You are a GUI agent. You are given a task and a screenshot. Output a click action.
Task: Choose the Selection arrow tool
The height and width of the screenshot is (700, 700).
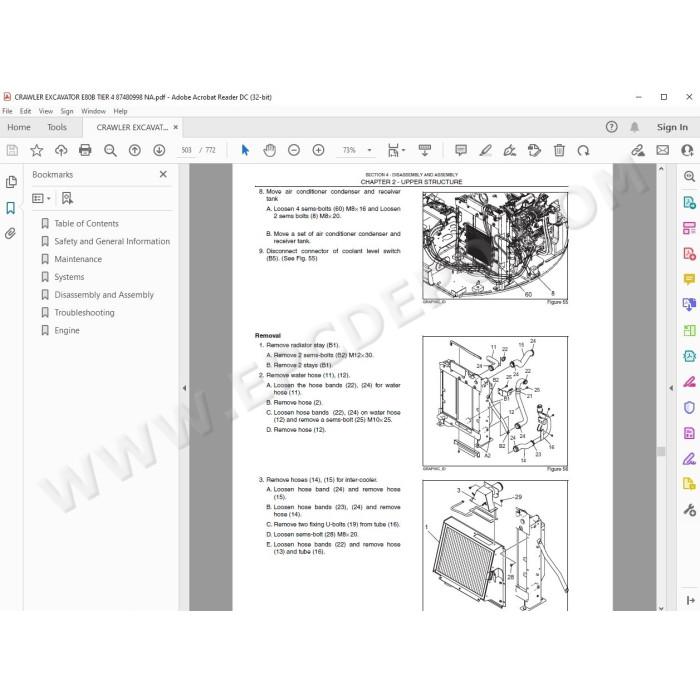[x=245, y=150]
